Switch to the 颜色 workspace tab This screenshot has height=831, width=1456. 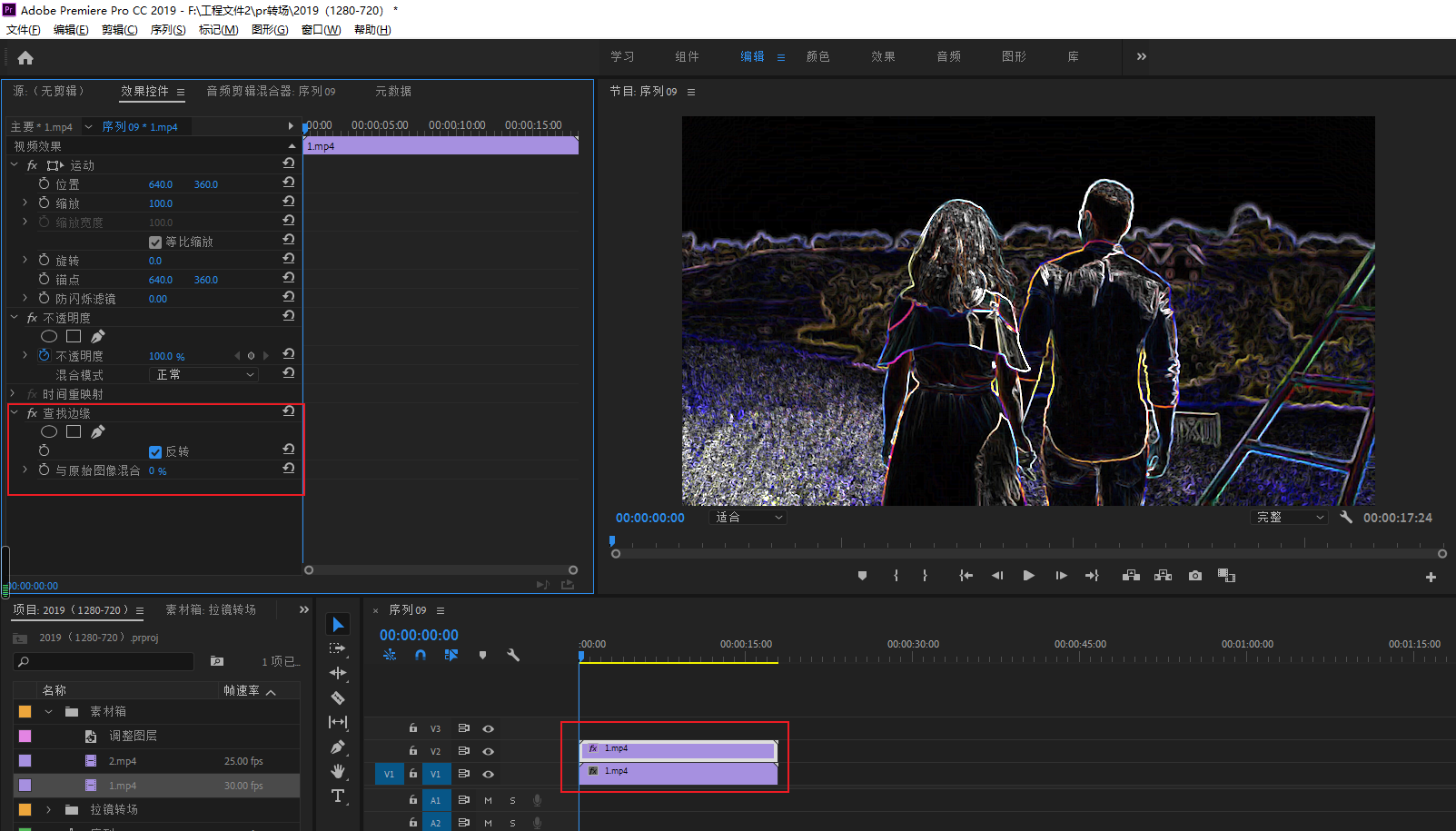click(818, 56)
